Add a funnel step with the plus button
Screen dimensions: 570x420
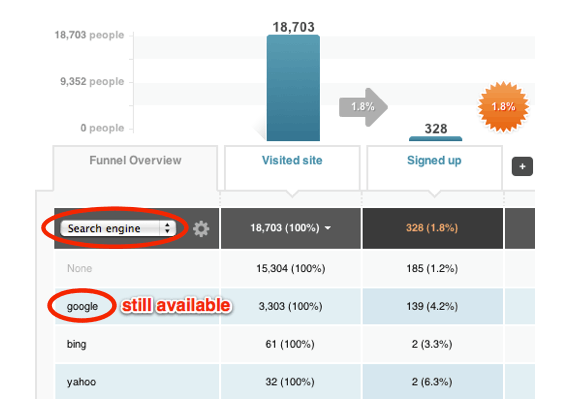click(522, 167)
